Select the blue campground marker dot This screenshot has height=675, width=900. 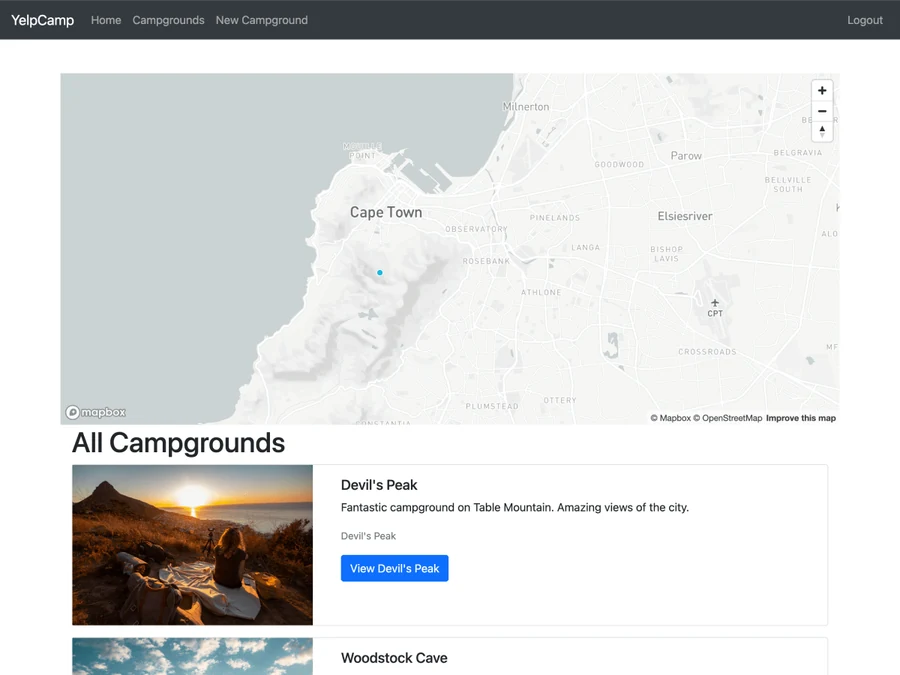tap(379, 273)
